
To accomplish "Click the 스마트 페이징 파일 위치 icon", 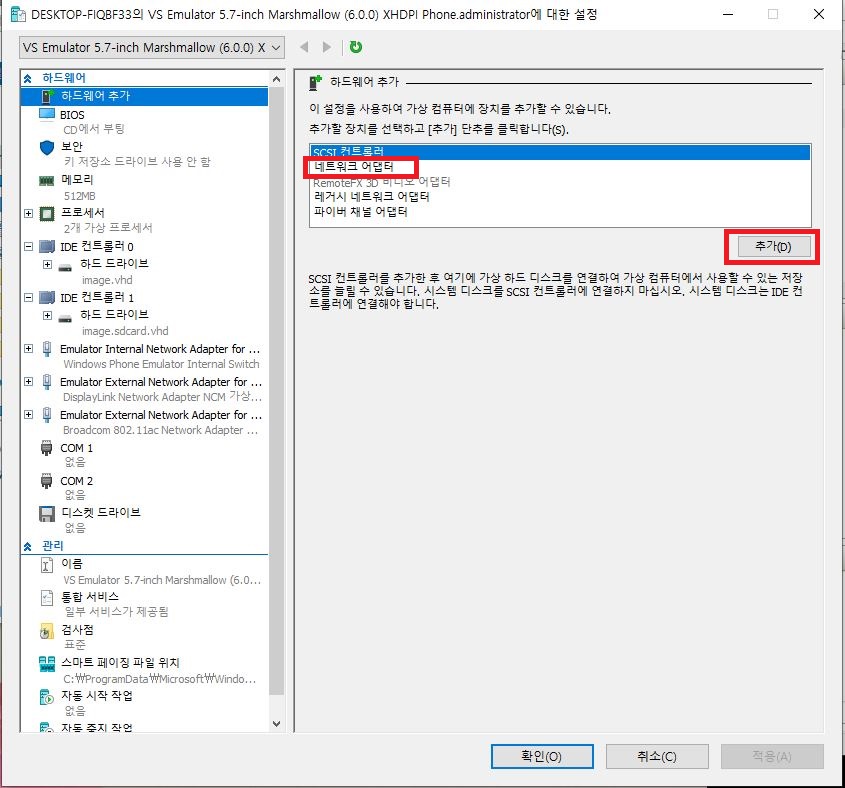I will pyautogui.click(x=47, y=663).
